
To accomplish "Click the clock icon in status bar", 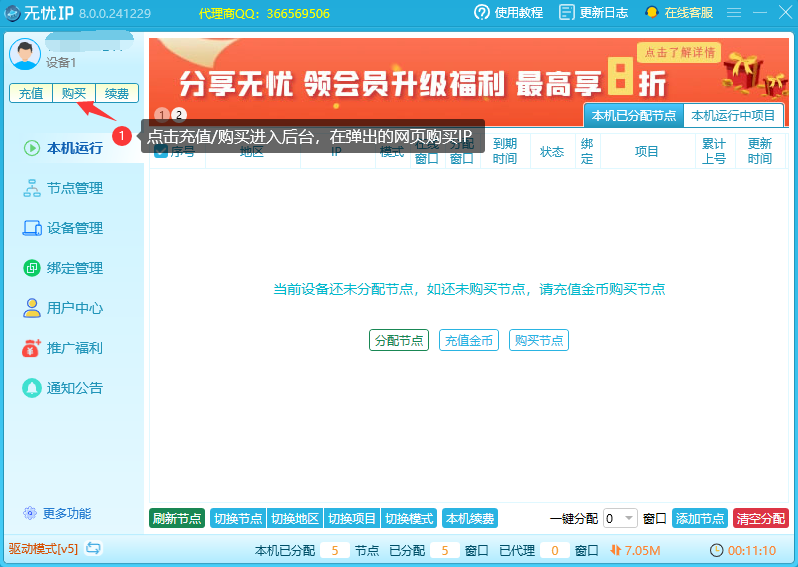I will click(x=717, y=550).
